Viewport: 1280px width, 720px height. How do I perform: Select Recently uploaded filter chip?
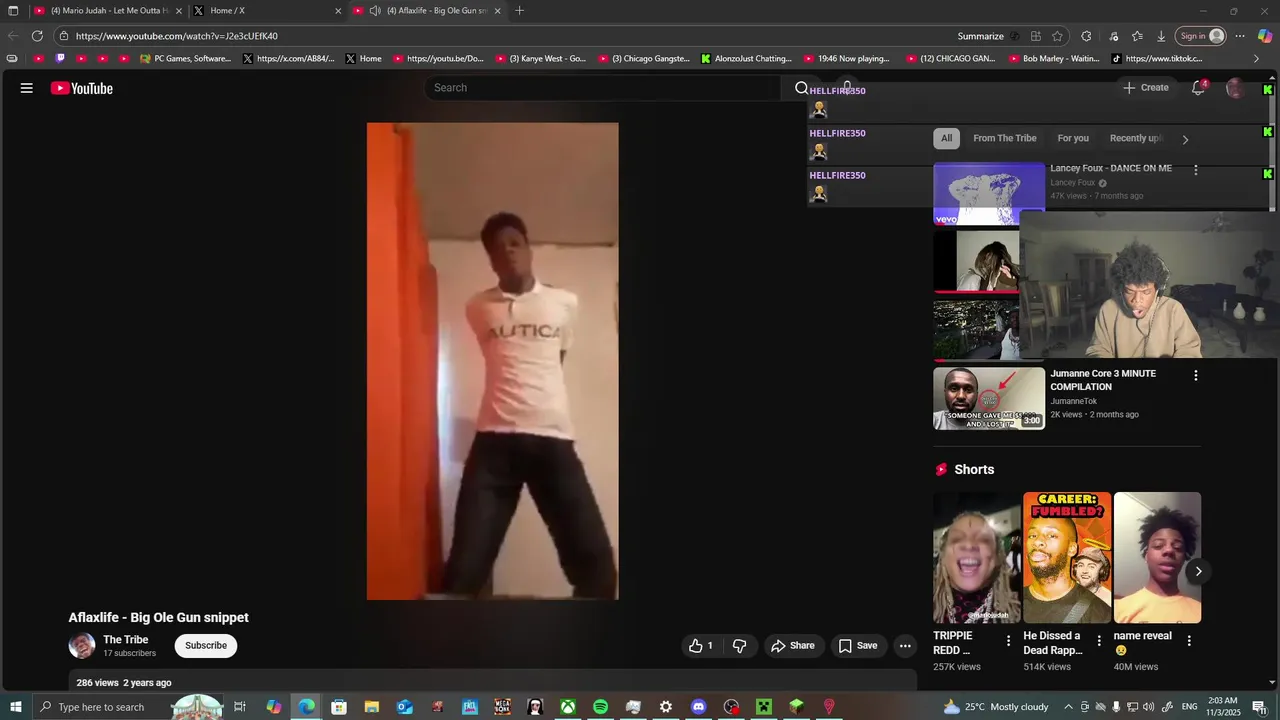1136,139
